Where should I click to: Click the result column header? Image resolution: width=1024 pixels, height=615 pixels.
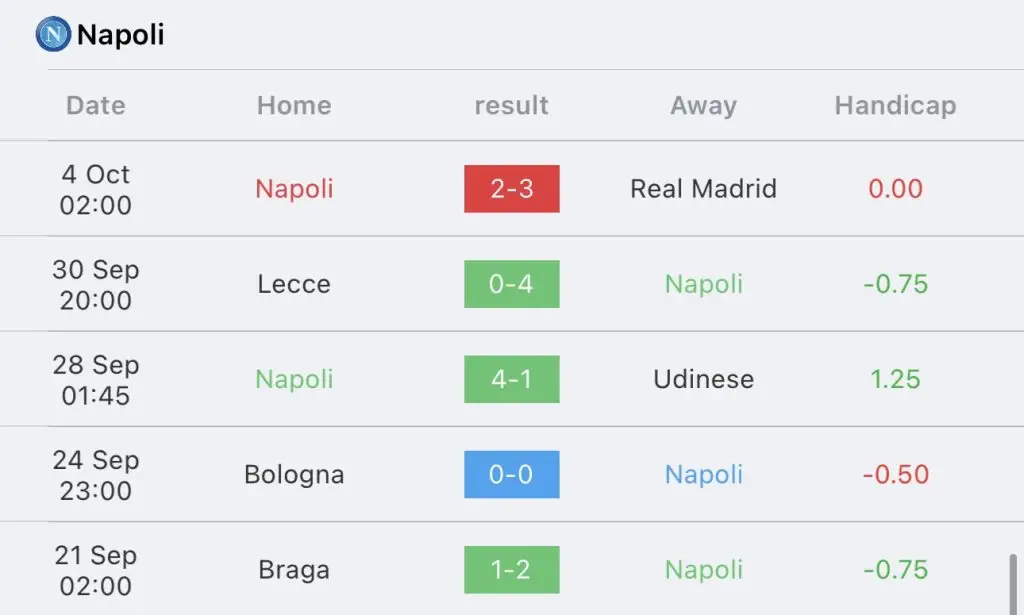click(511, 105)
